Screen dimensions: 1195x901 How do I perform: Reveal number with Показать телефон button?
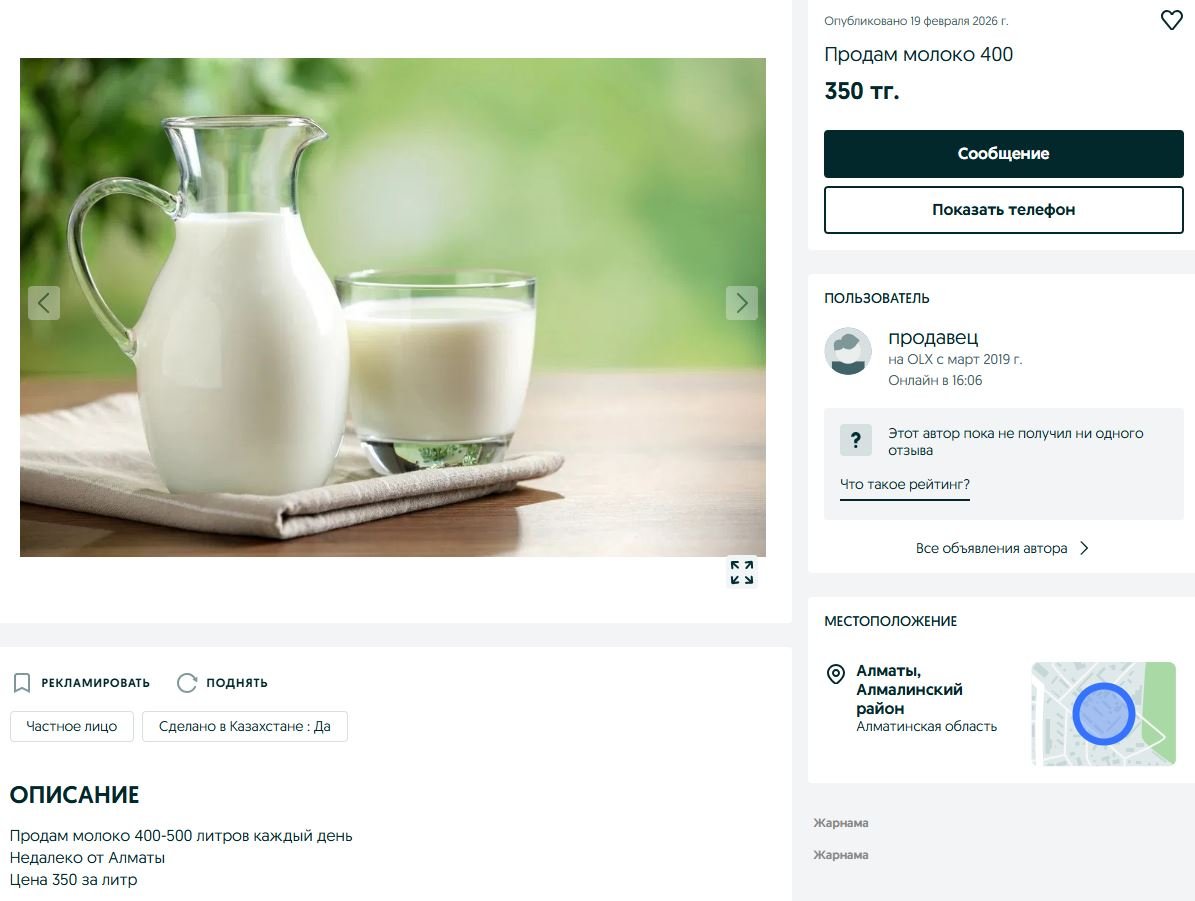1003,210
